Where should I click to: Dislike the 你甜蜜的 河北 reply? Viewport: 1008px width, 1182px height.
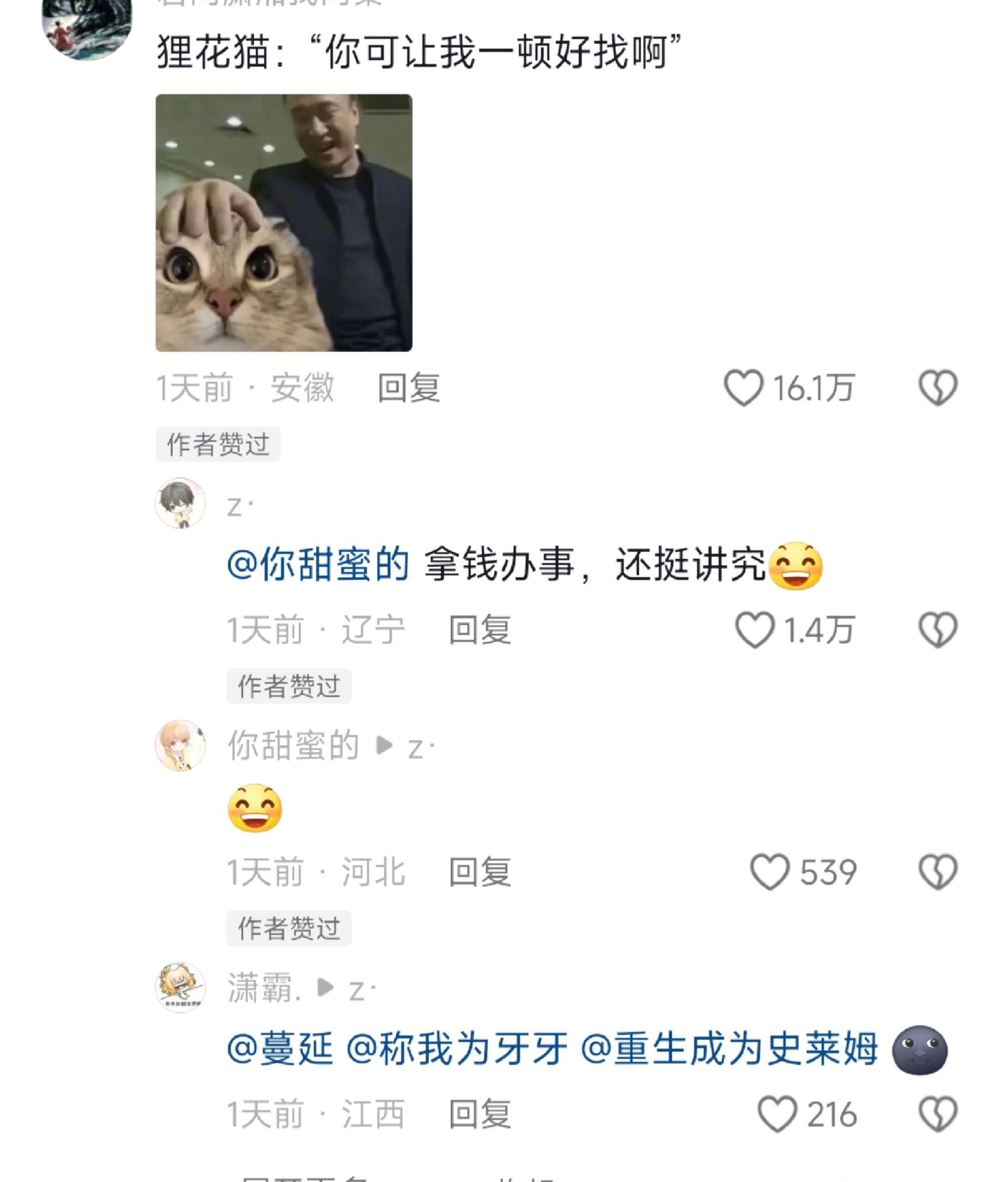pos(938,872)
